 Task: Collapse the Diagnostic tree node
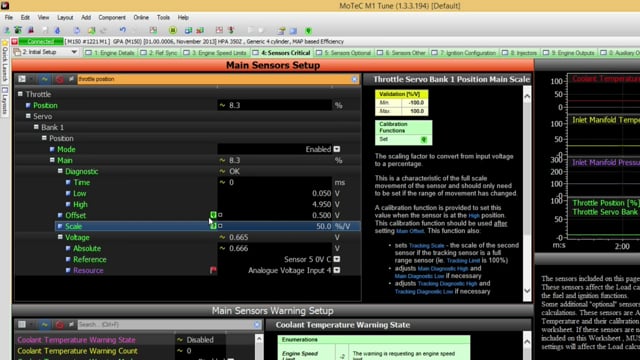tap(60, 171)
